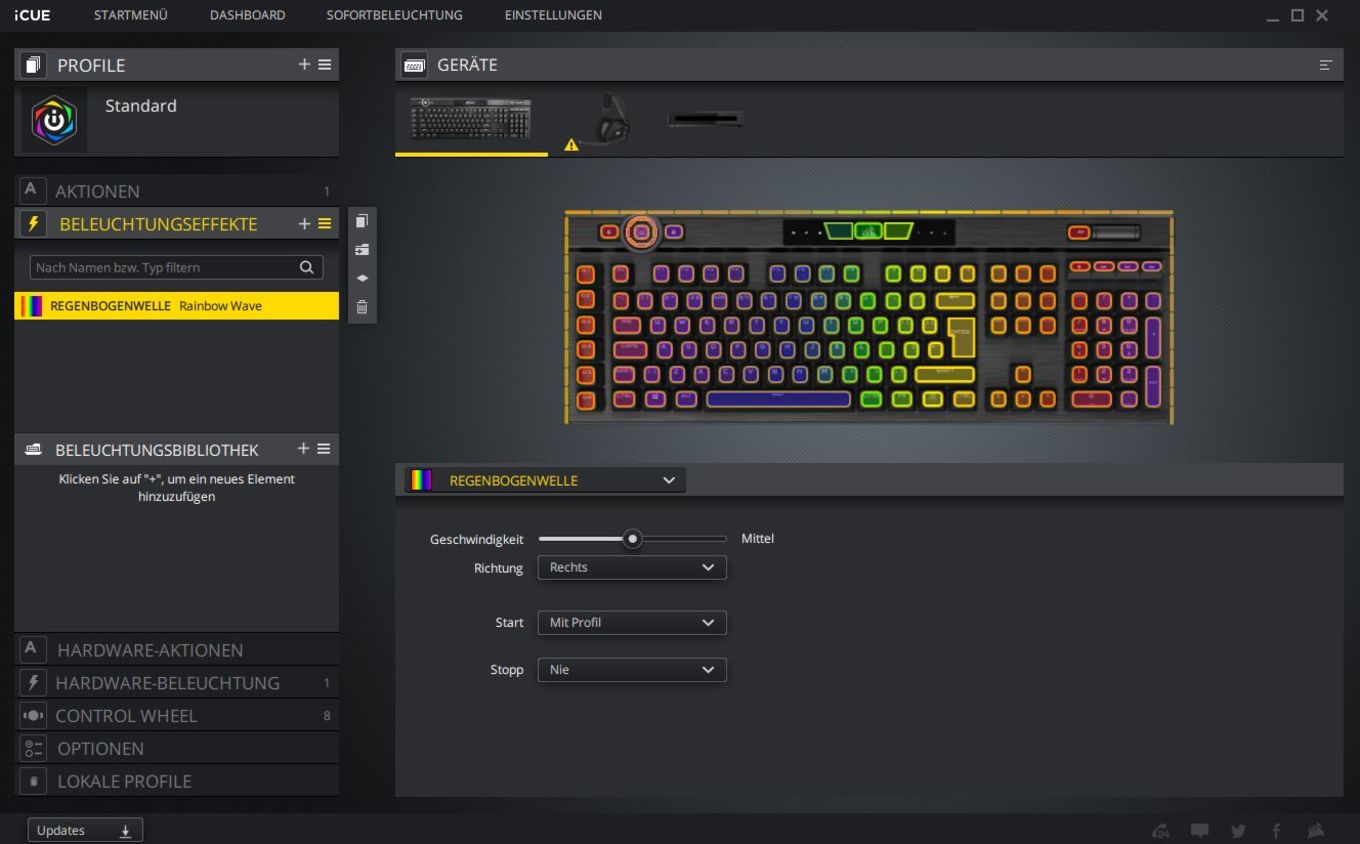Click the search magnifier icon
Screen dimensions: 1360x844
pyautogui.click(x=307, y=267)
